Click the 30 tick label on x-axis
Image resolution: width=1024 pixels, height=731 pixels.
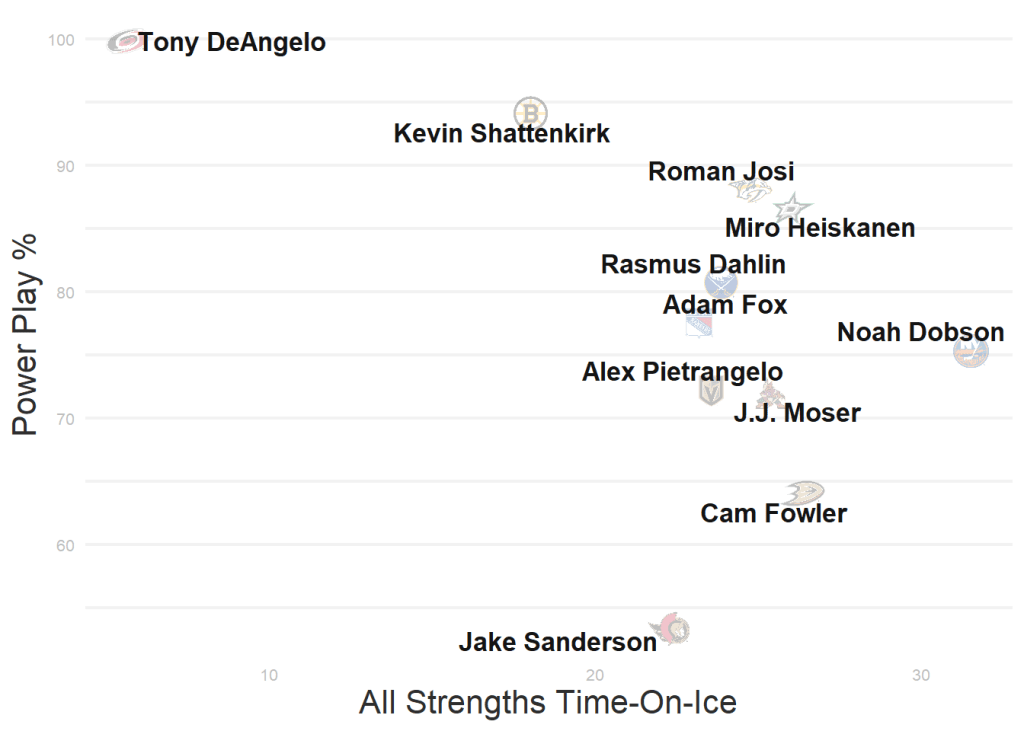(x=921, y=675)
